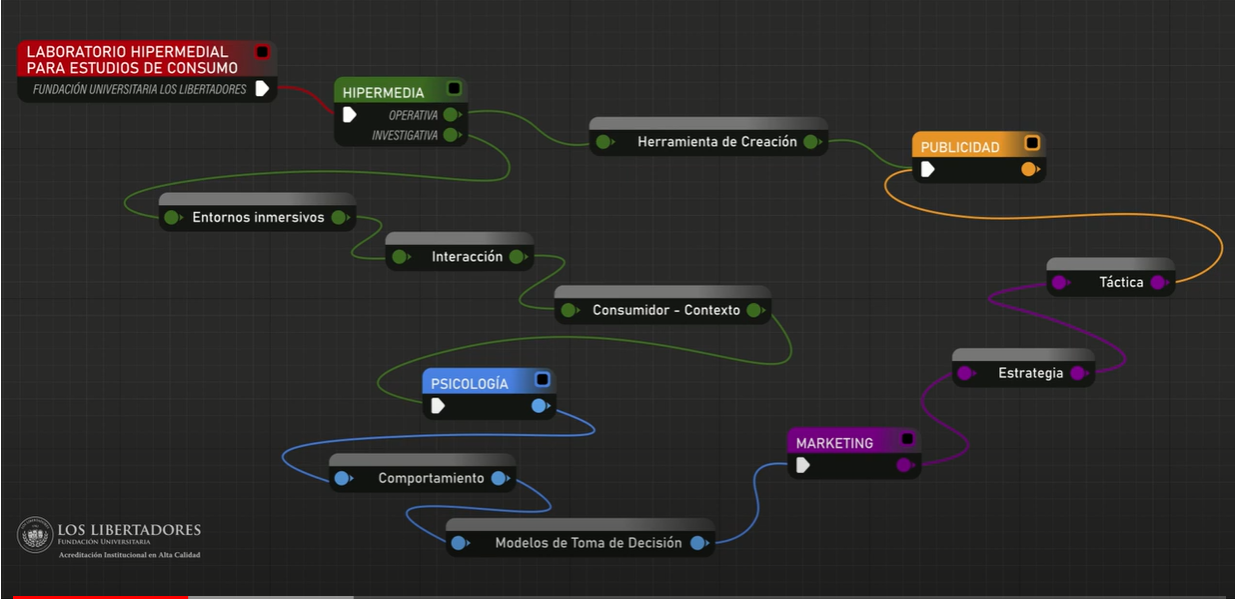Image resolution: width=1235 pixels, height=599 pixels.
Task: Click the green OPERATIVA output pin
Action: pos(451,115)
